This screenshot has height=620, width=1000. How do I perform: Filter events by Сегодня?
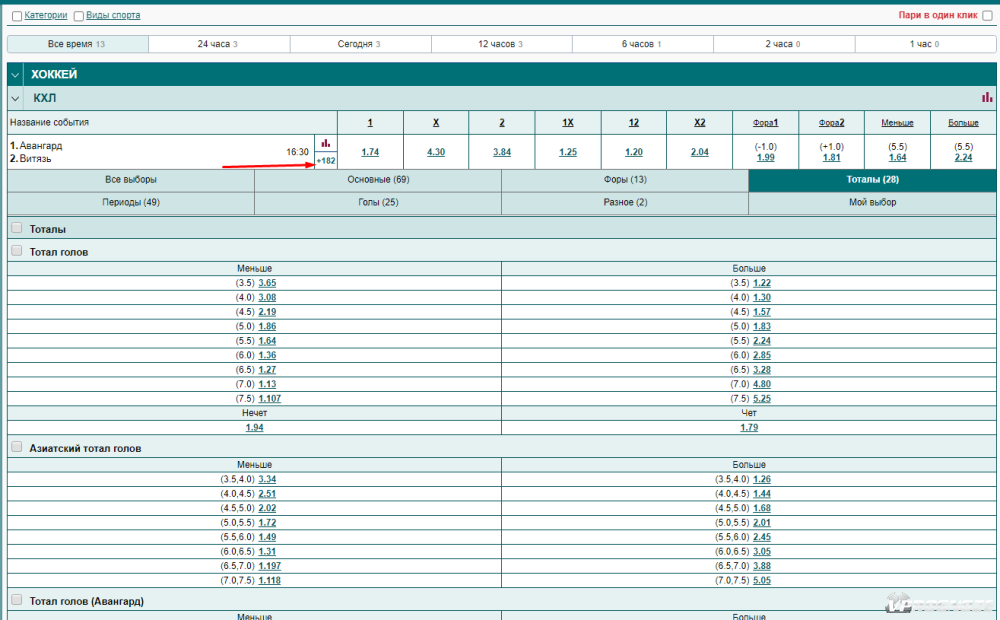click(360, 44)
